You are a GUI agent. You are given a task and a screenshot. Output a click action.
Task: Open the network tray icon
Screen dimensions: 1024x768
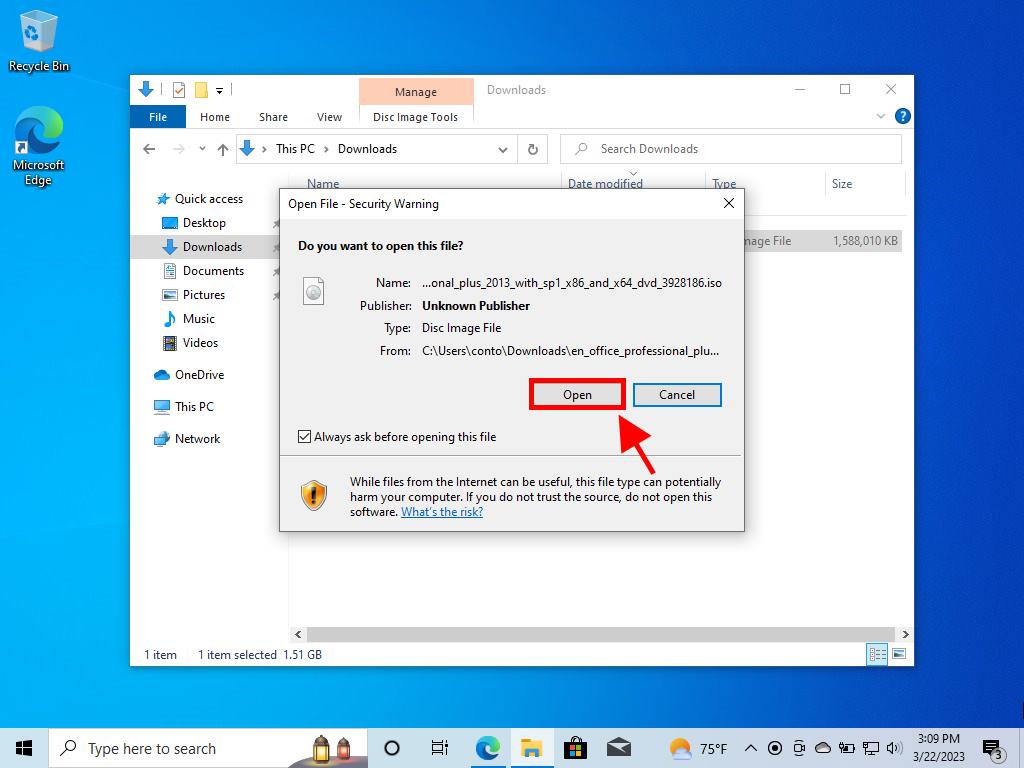[x=871, y=748]
